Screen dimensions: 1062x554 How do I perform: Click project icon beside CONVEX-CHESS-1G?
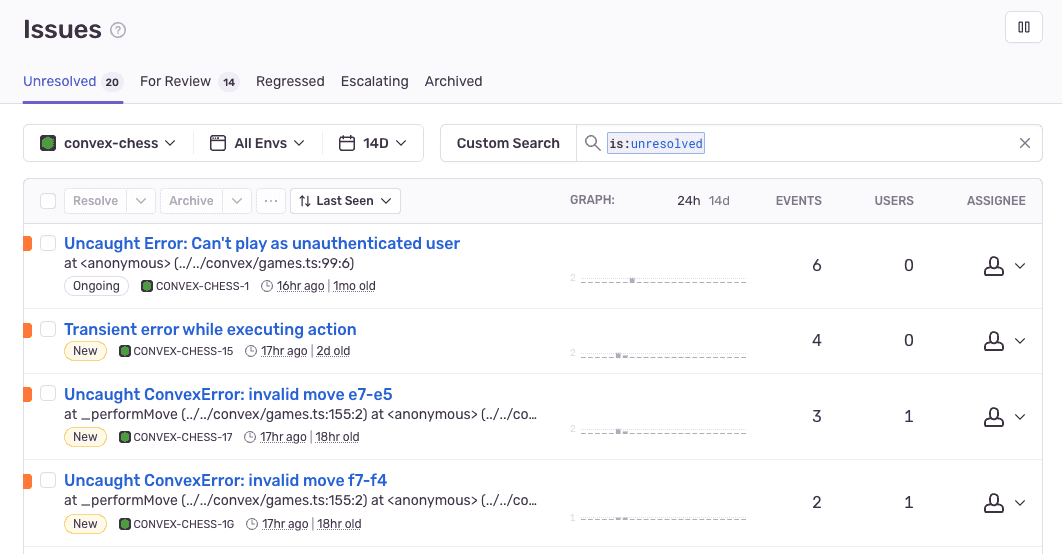coord(125,524)
